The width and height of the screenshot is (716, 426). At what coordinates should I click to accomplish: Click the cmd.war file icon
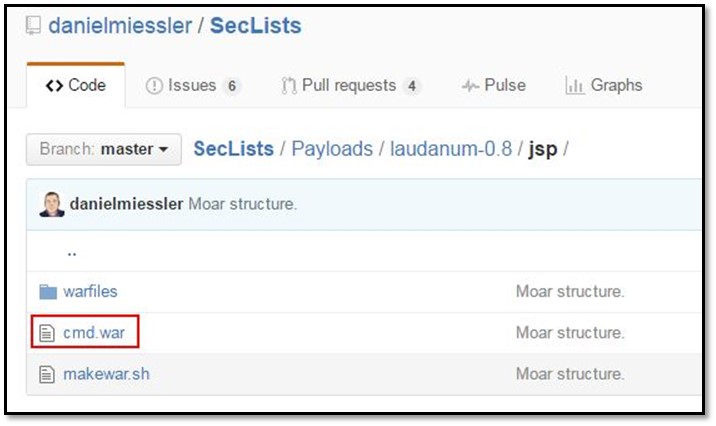pos(45,333)
